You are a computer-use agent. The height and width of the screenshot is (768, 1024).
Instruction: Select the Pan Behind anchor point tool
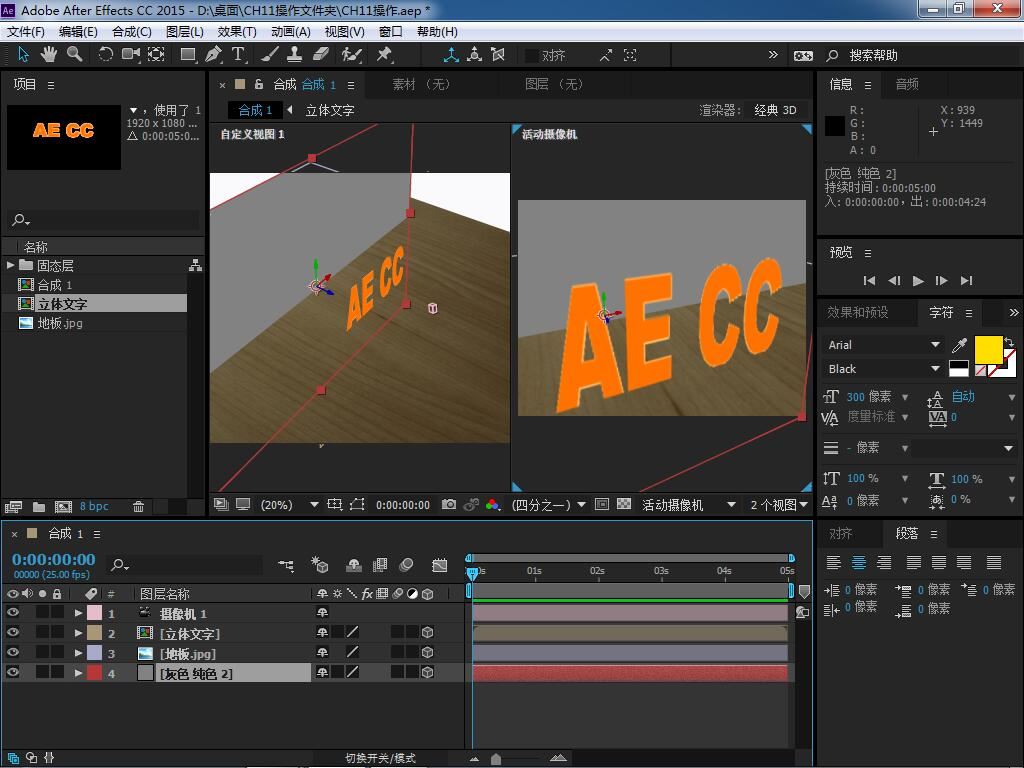pos(156,55)
